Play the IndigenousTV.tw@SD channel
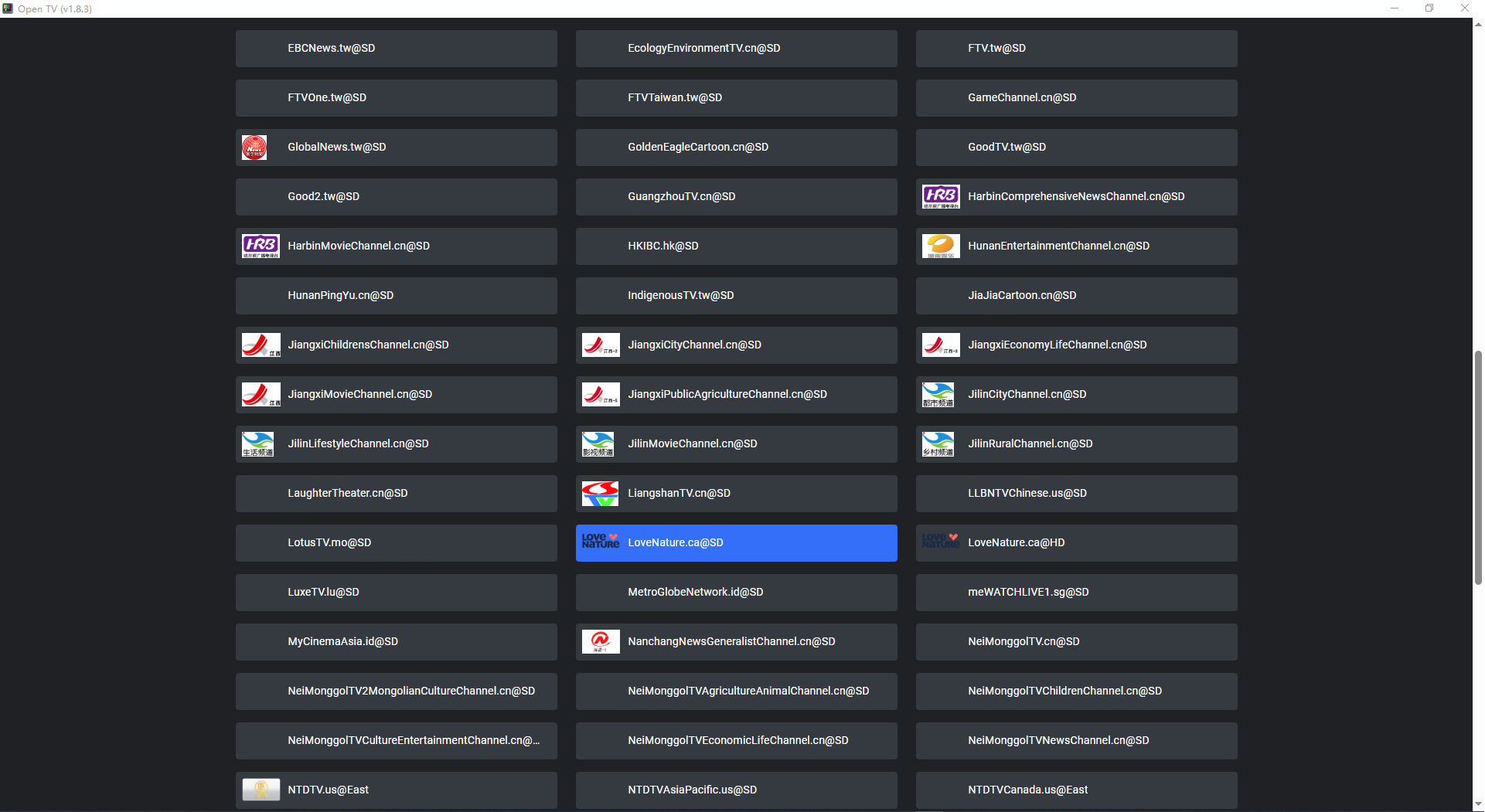This screenshot has height=812, width=1485. 736,296
